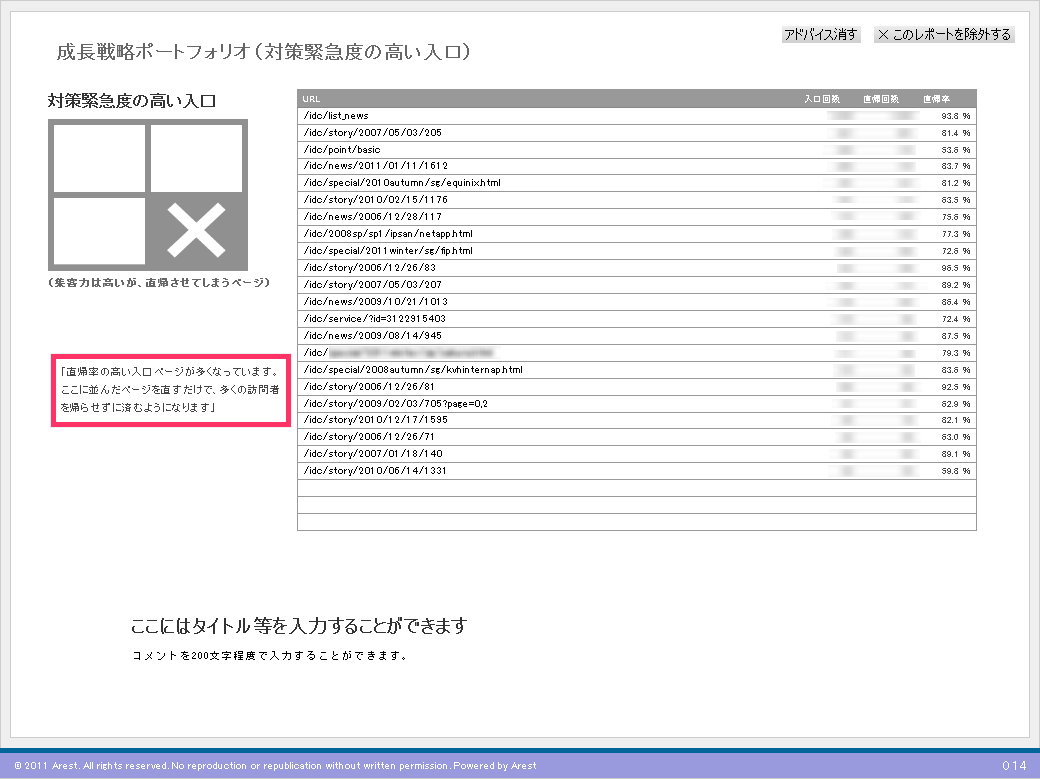Sort by the 直帰率 column header
The width and height of the screenshot is (1040, 779).
(936, 99)
